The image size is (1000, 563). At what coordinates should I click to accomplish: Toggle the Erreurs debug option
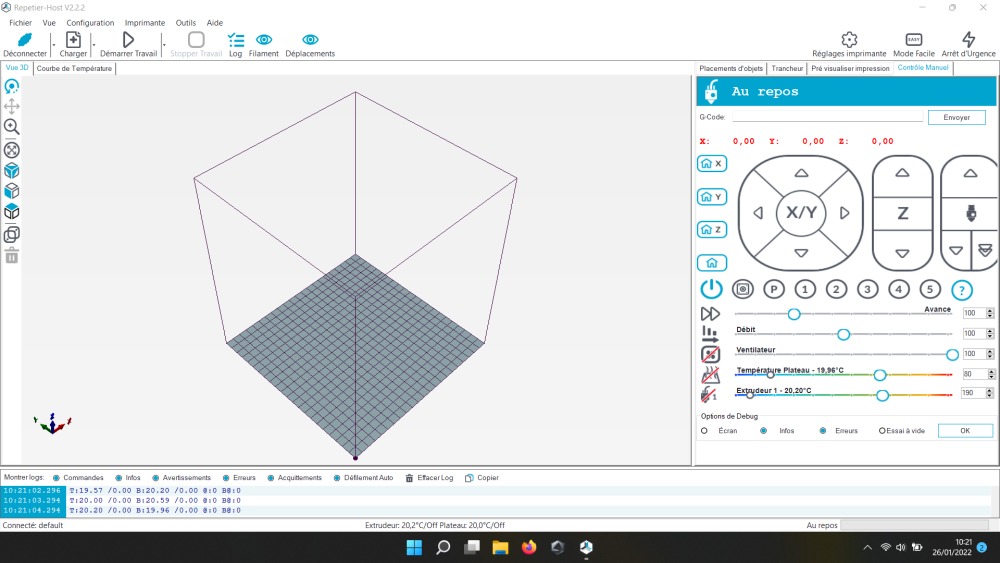click(823, 431)
